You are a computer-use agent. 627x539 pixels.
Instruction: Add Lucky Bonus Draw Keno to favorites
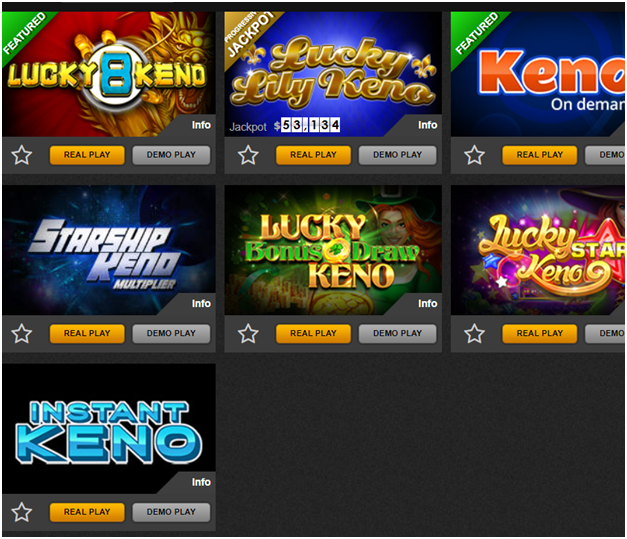point(248,333)
